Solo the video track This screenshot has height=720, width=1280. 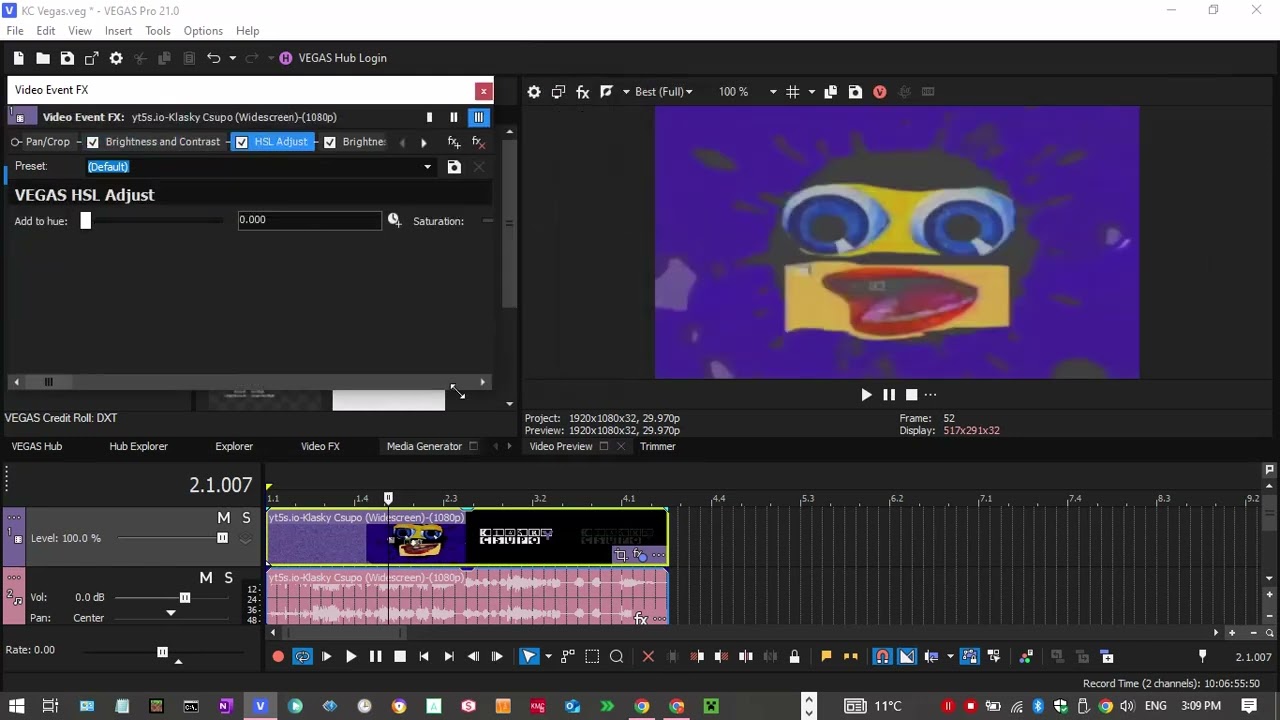coord(246,518)
